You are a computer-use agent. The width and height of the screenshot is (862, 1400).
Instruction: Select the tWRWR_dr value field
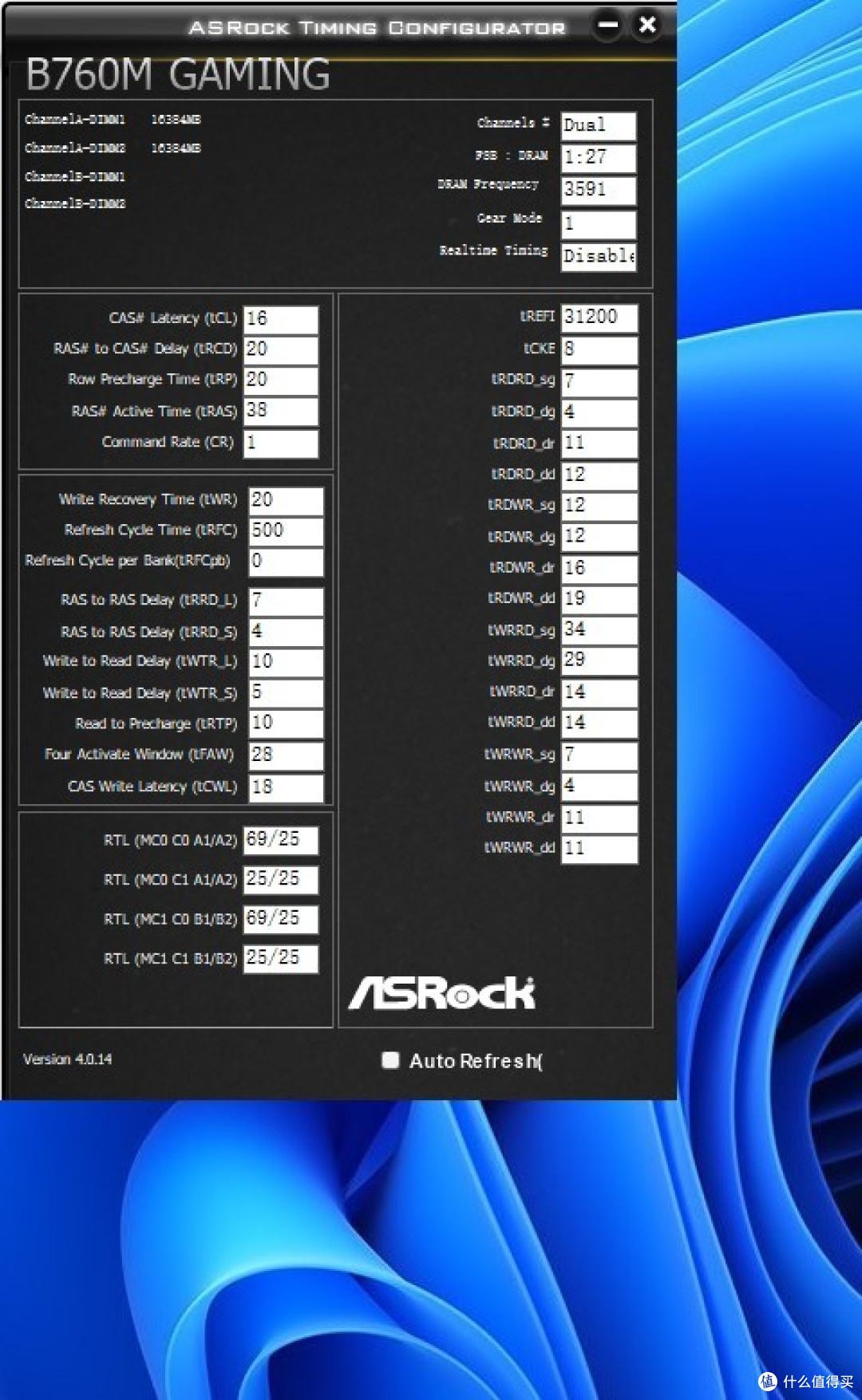(599, 818)
